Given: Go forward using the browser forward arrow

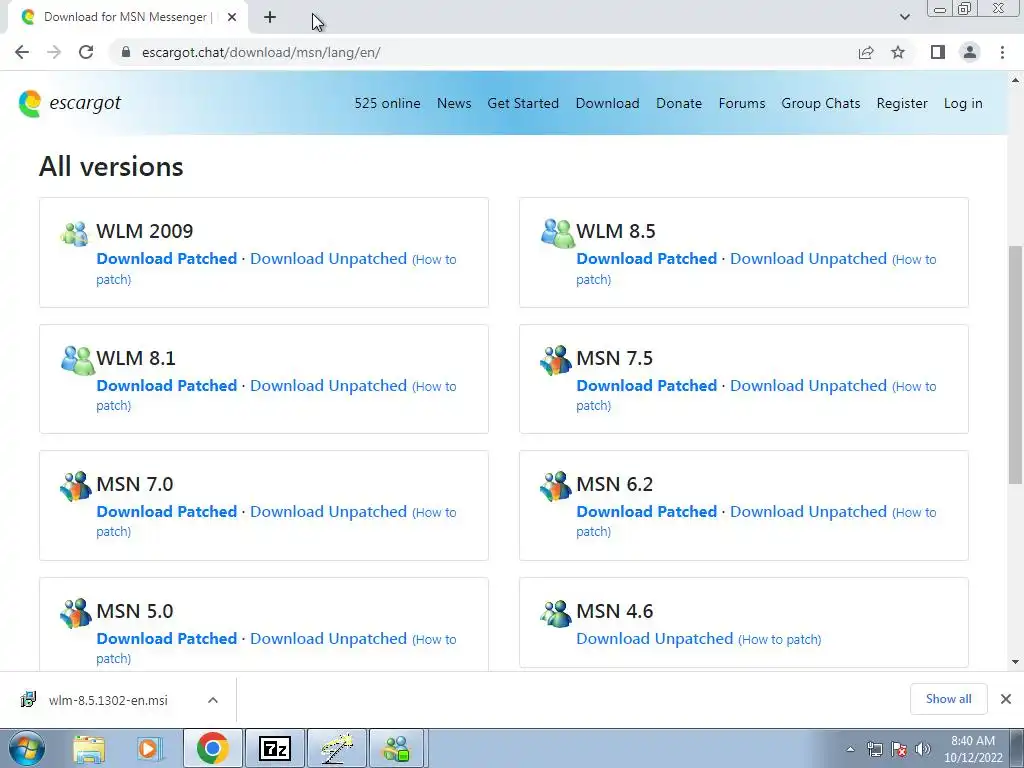Looking at the screenshot, I should coord(54,52).
